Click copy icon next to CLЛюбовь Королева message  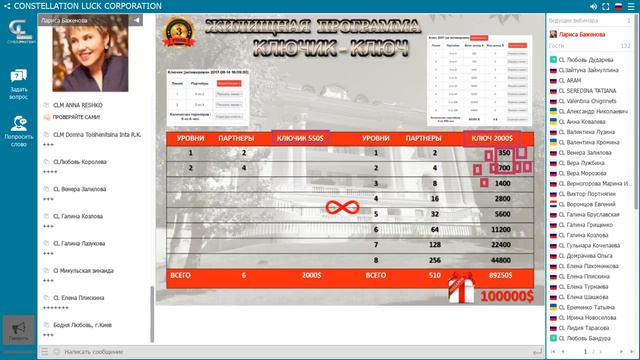(47, 162)
